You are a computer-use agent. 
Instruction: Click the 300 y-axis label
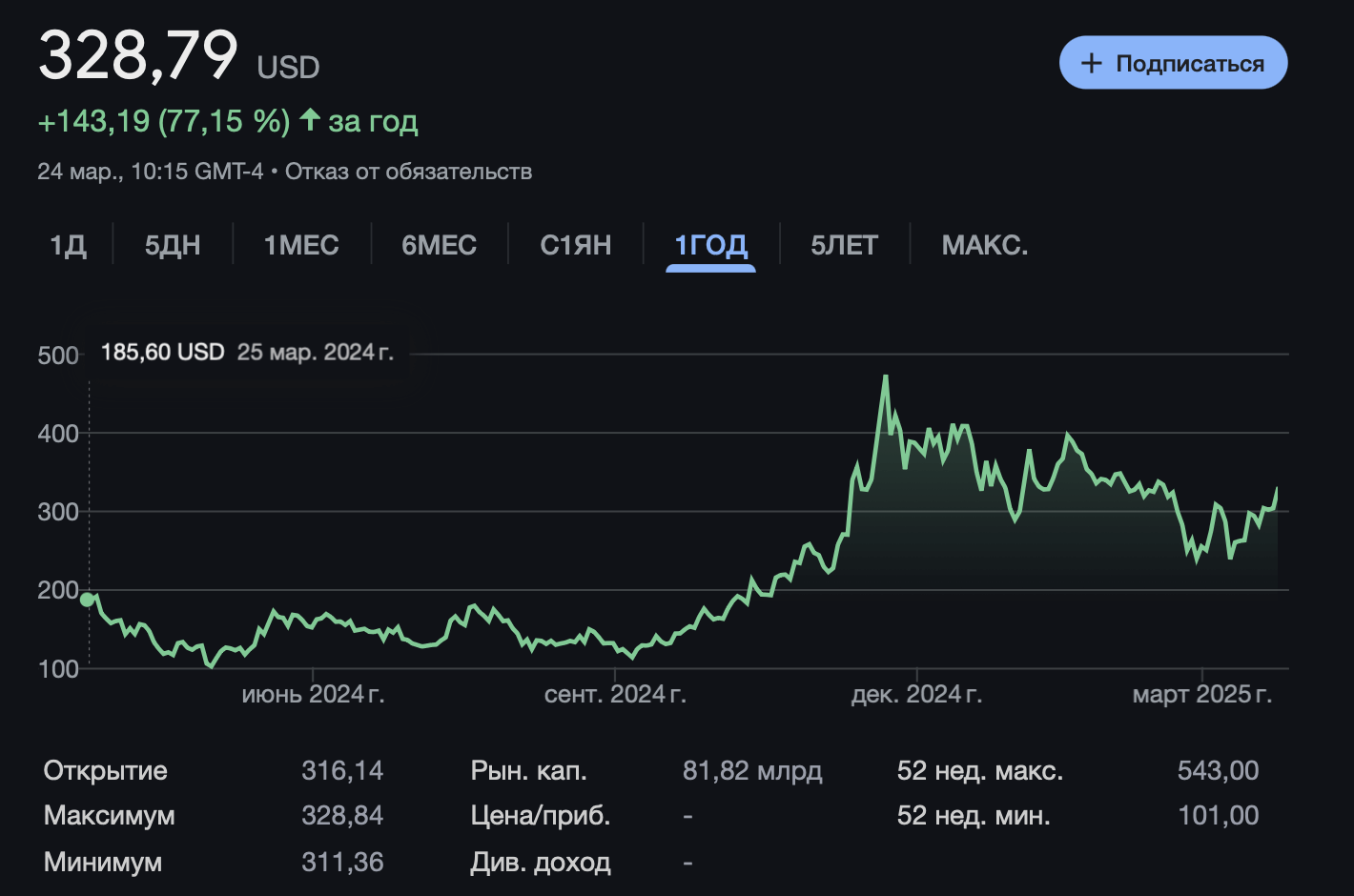(x=57, y=512)
